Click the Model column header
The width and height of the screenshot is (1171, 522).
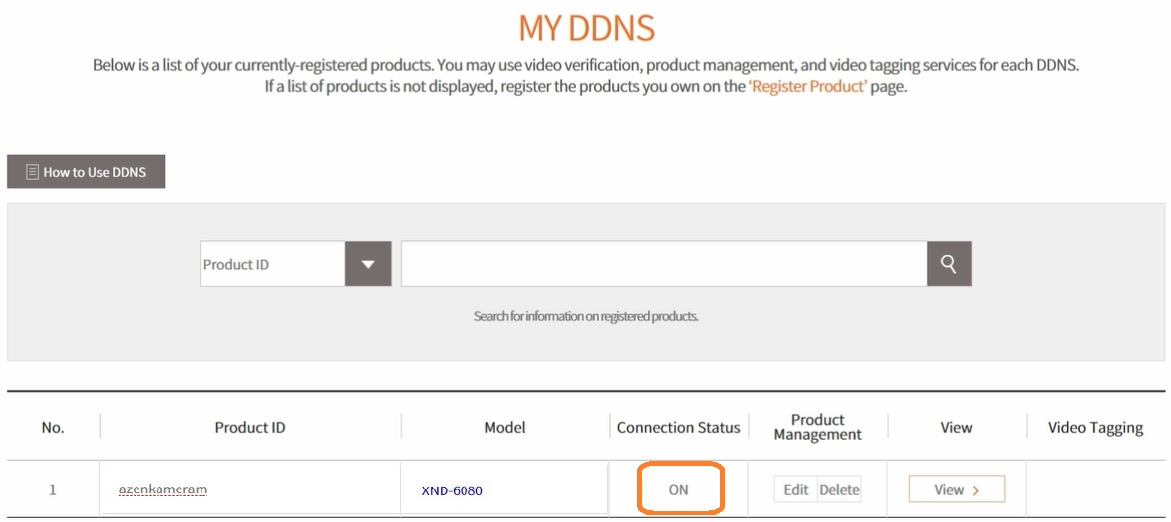tap(505, 428)
